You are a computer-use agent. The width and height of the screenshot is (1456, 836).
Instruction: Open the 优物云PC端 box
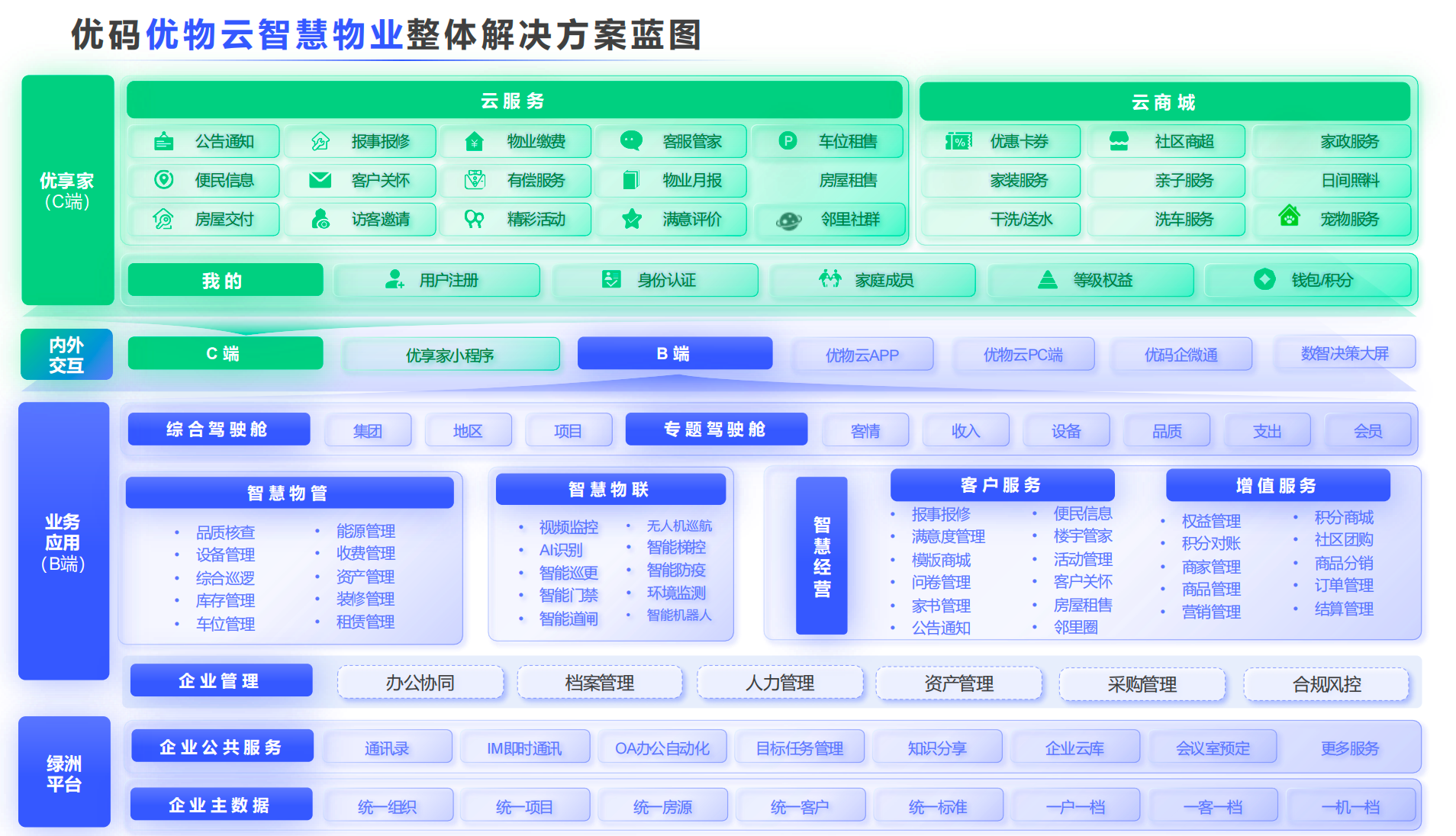pyautogui.click(x=1024, y=355)
